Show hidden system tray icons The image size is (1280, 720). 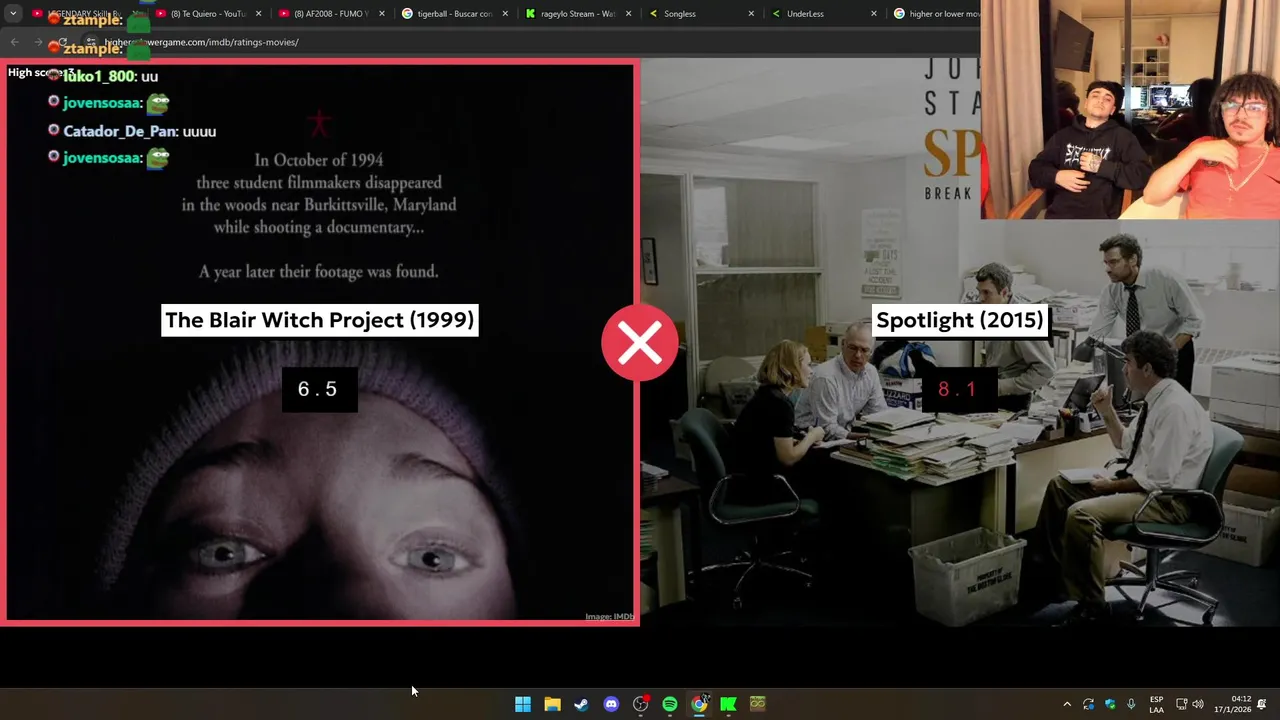click(x=1067, y=704)
